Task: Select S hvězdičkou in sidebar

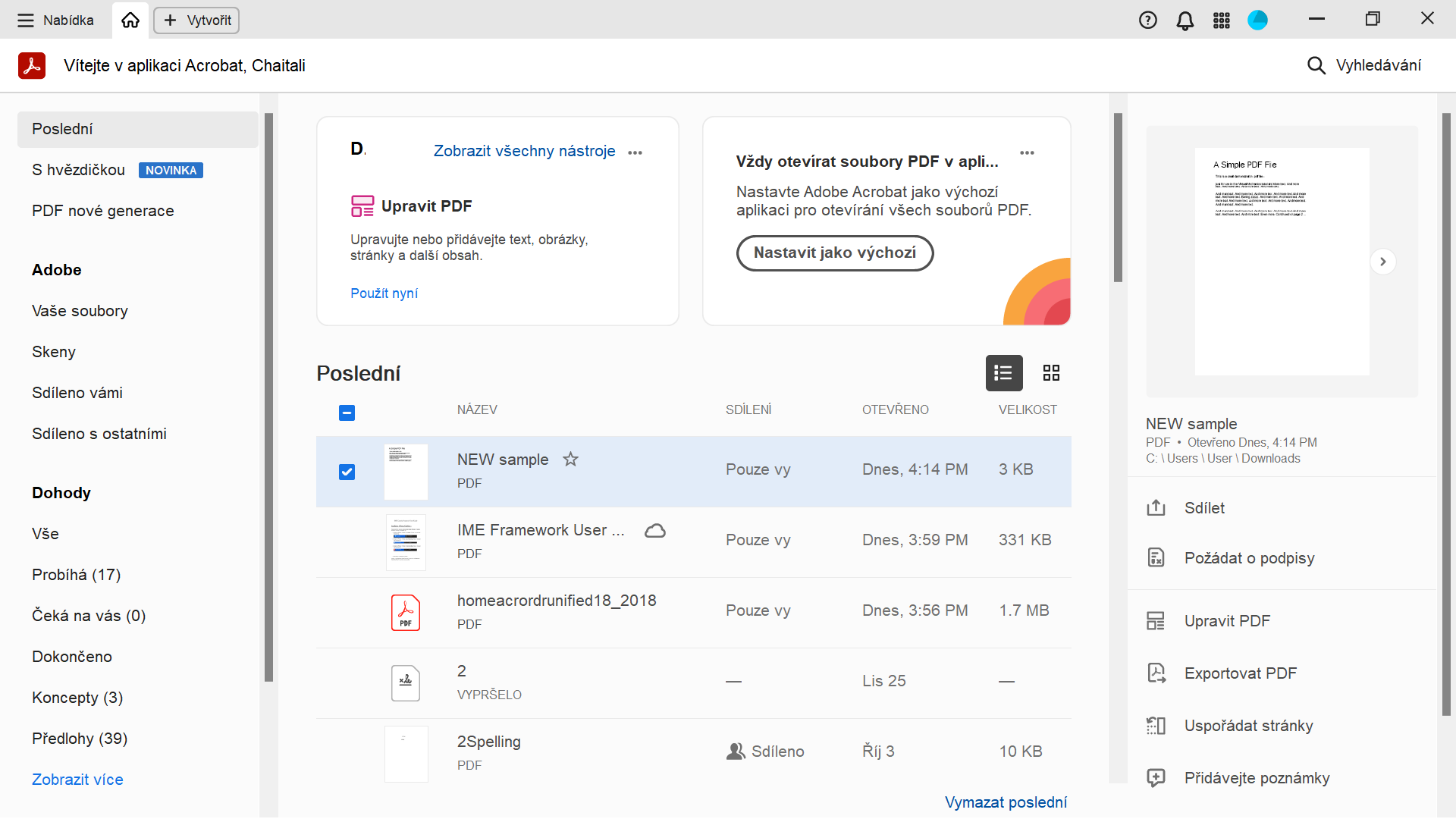Action: click(79, 170)
